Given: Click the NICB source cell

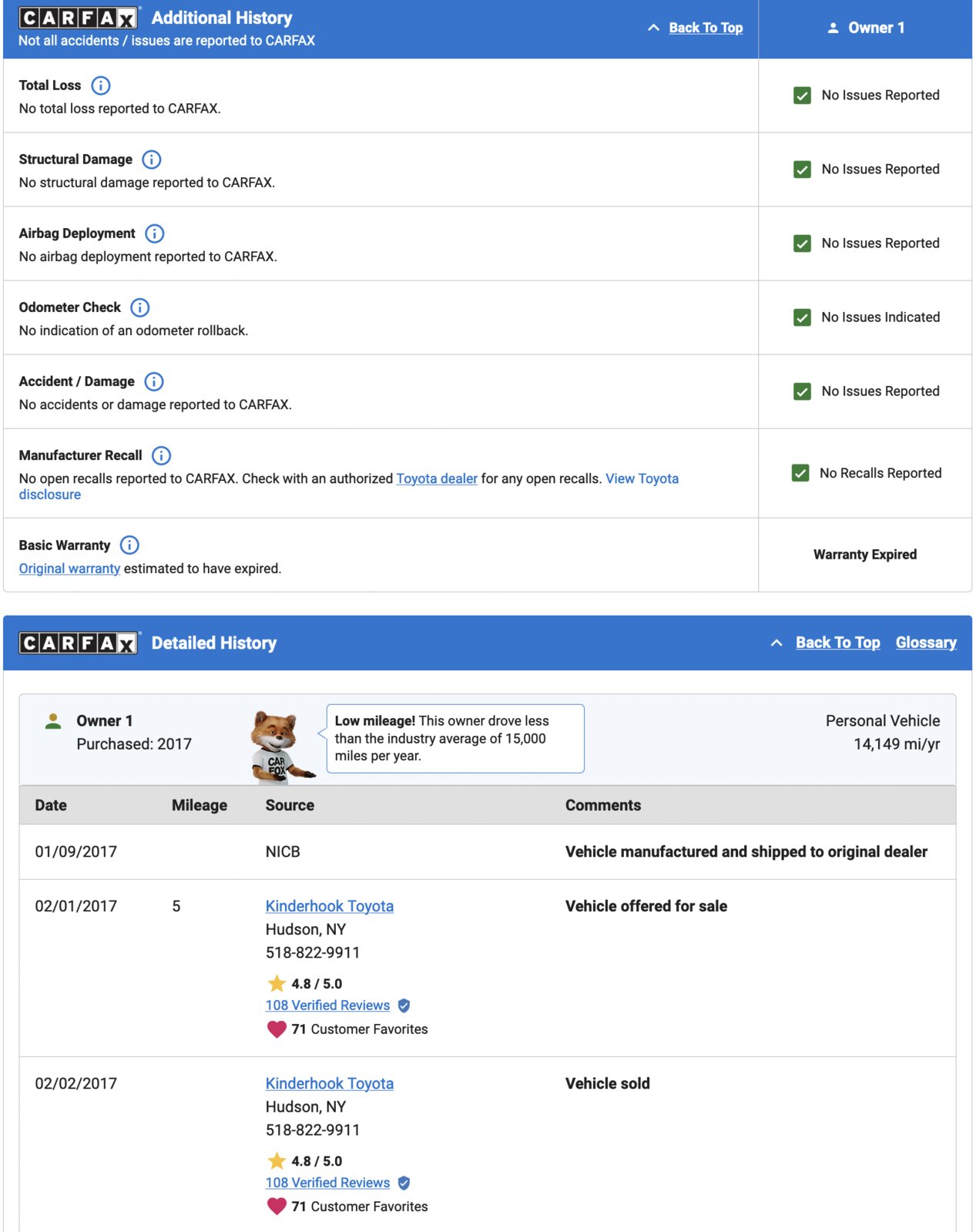Looking at the screenshot, I should tap(283, 851).
